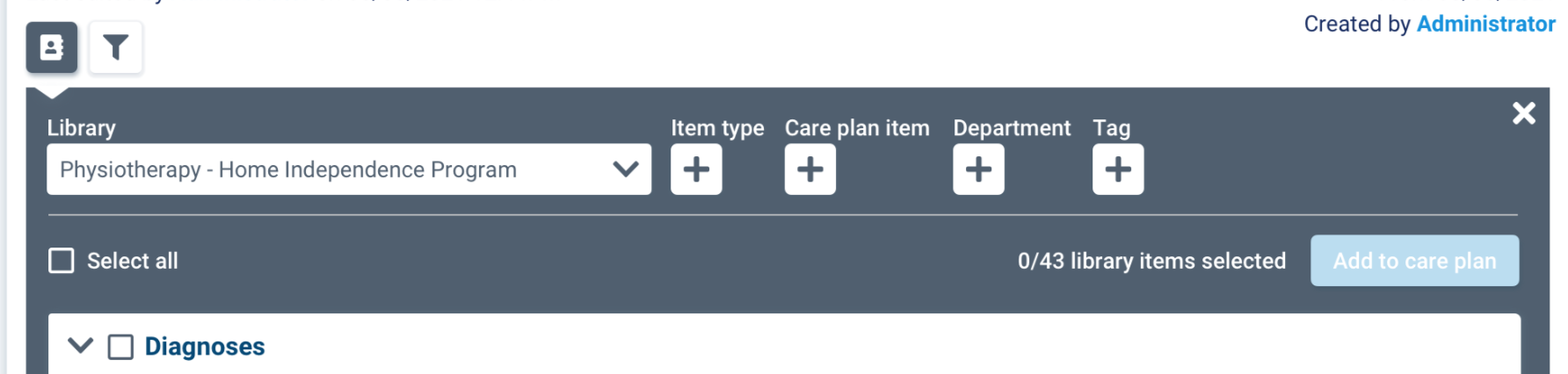Screen dimensions: 1568x374
Task: Click the Care plan item label
Action: [x=857, y=128]
